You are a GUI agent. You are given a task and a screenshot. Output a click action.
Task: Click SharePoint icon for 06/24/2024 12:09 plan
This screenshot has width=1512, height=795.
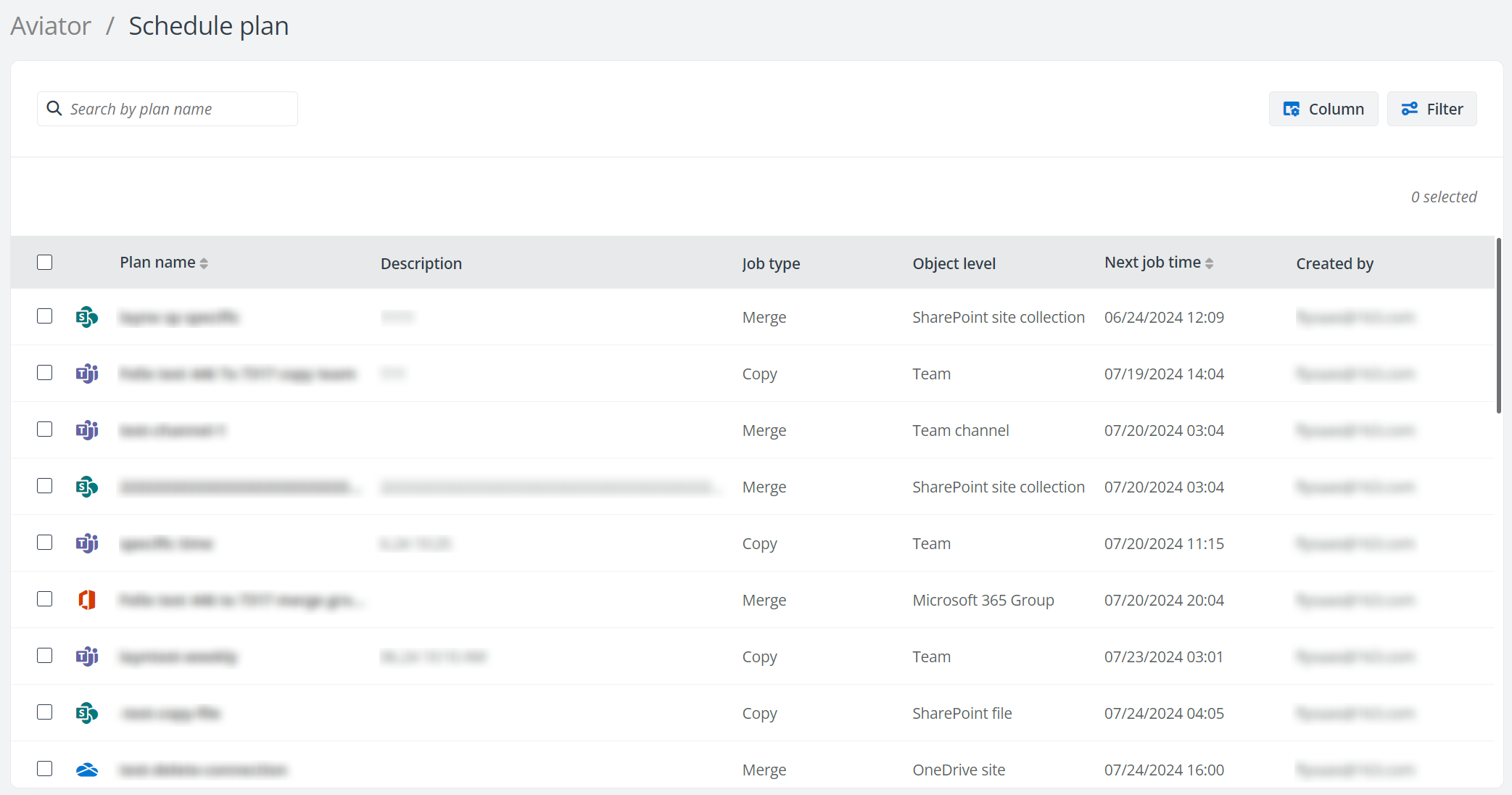(87, 317)
